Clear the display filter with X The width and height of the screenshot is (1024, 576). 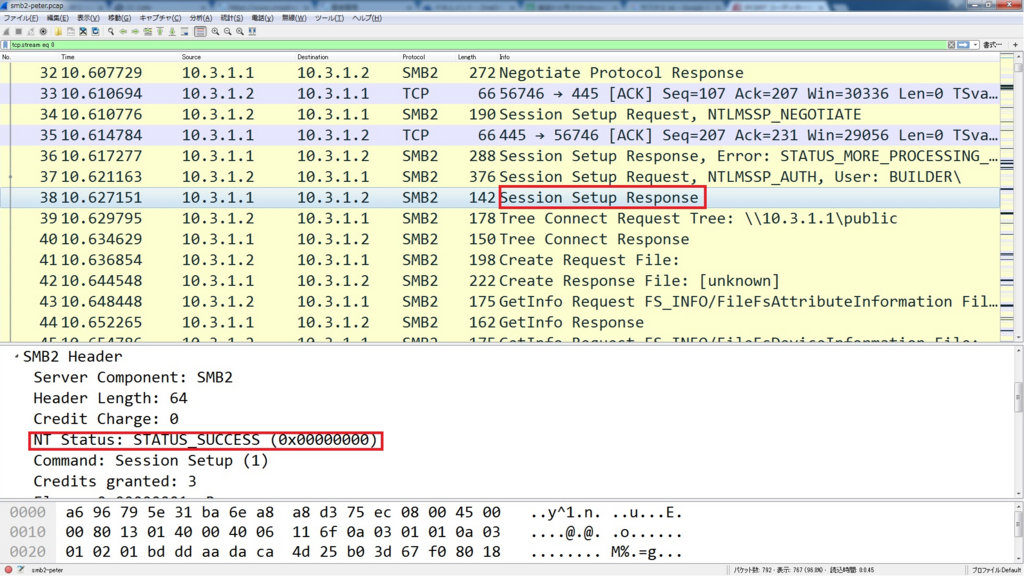tap(952, 45)
